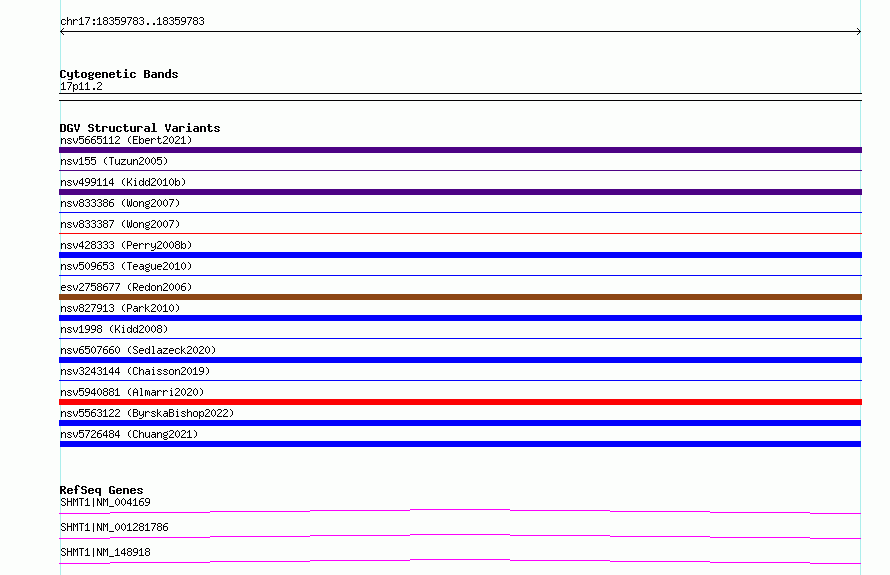Click the thin red line under nsv833387
890x575 pixels.
point(460,233)
